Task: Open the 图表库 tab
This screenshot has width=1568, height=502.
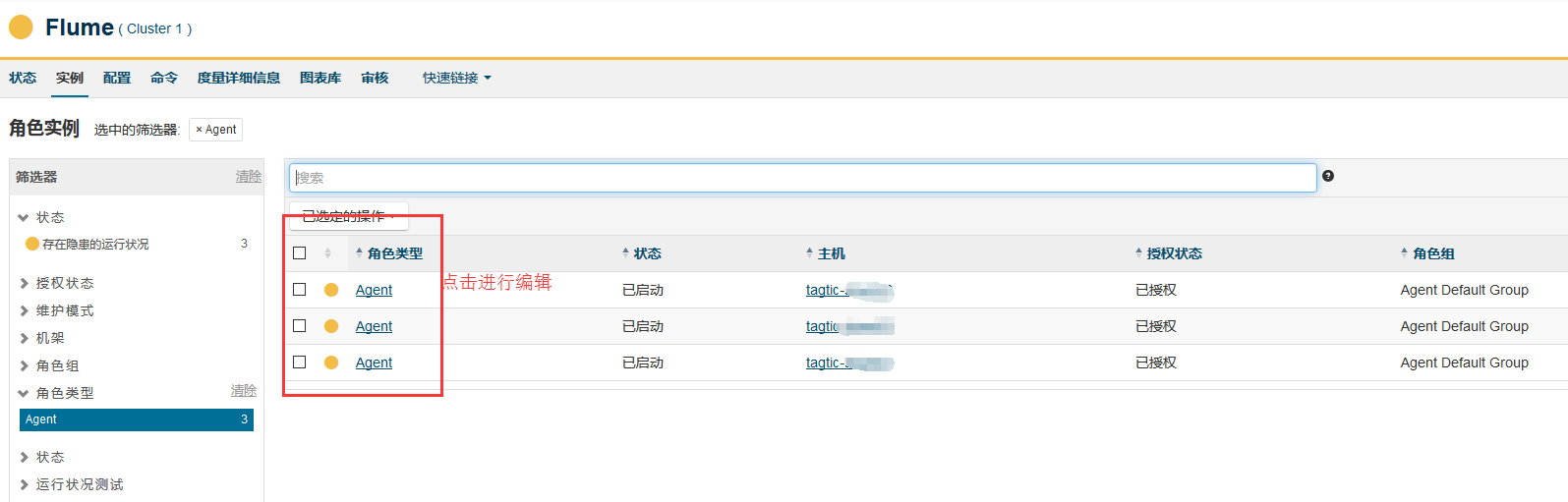Action: pos(320,78)
